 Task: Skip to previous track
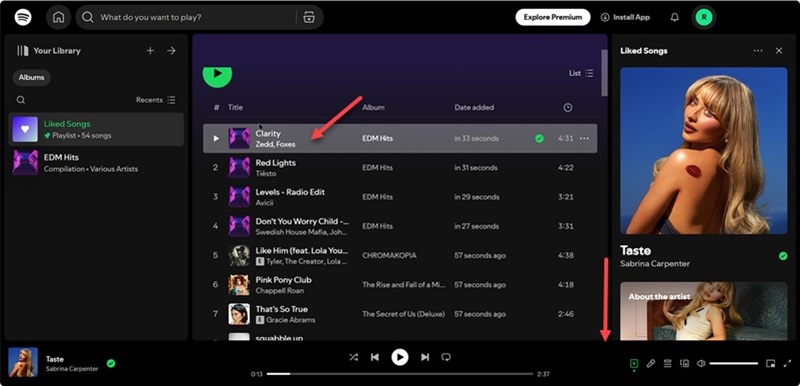click(375, 357)
